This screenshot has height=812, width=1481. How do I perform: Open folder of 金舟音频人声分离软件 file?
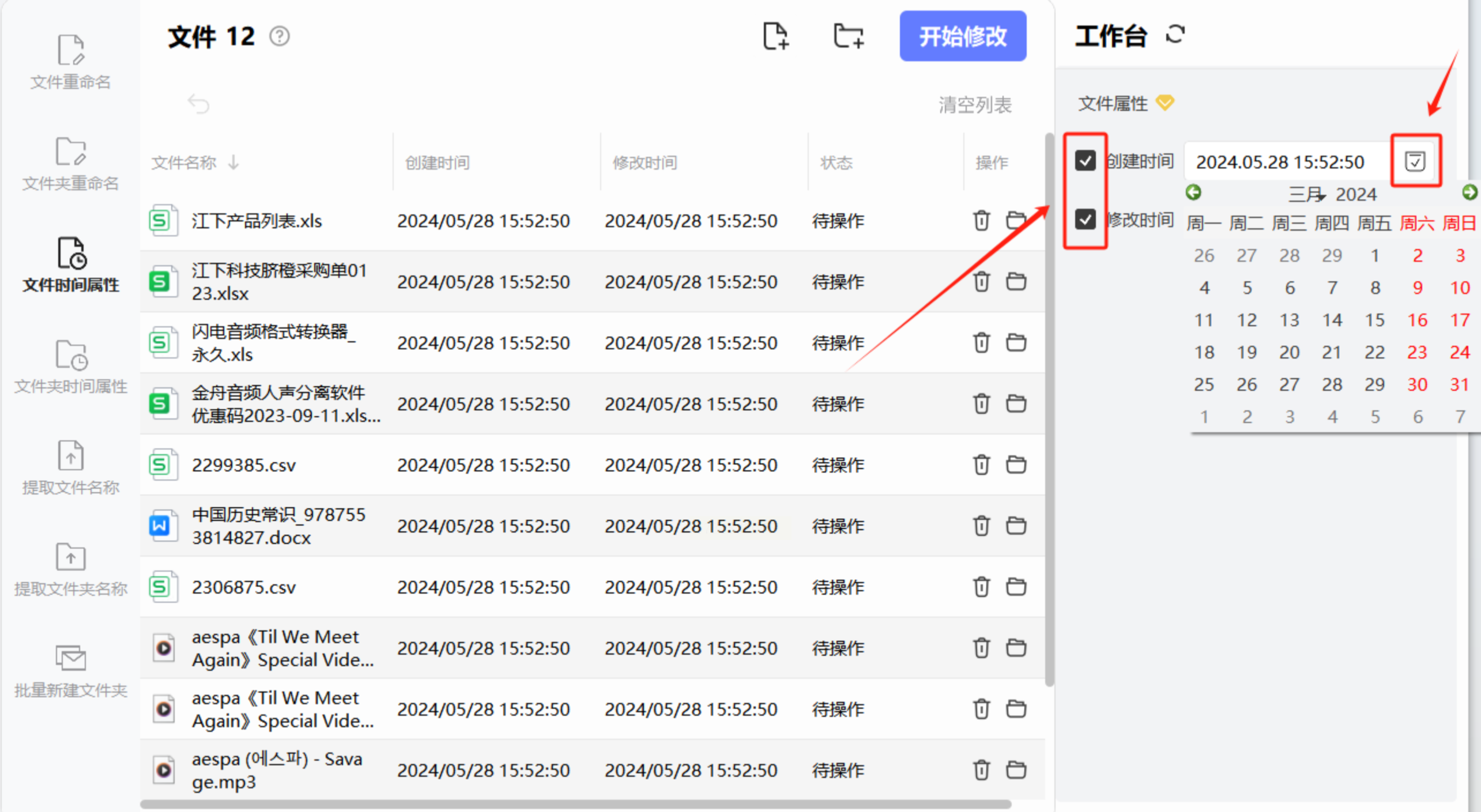tap(1016, 403)
